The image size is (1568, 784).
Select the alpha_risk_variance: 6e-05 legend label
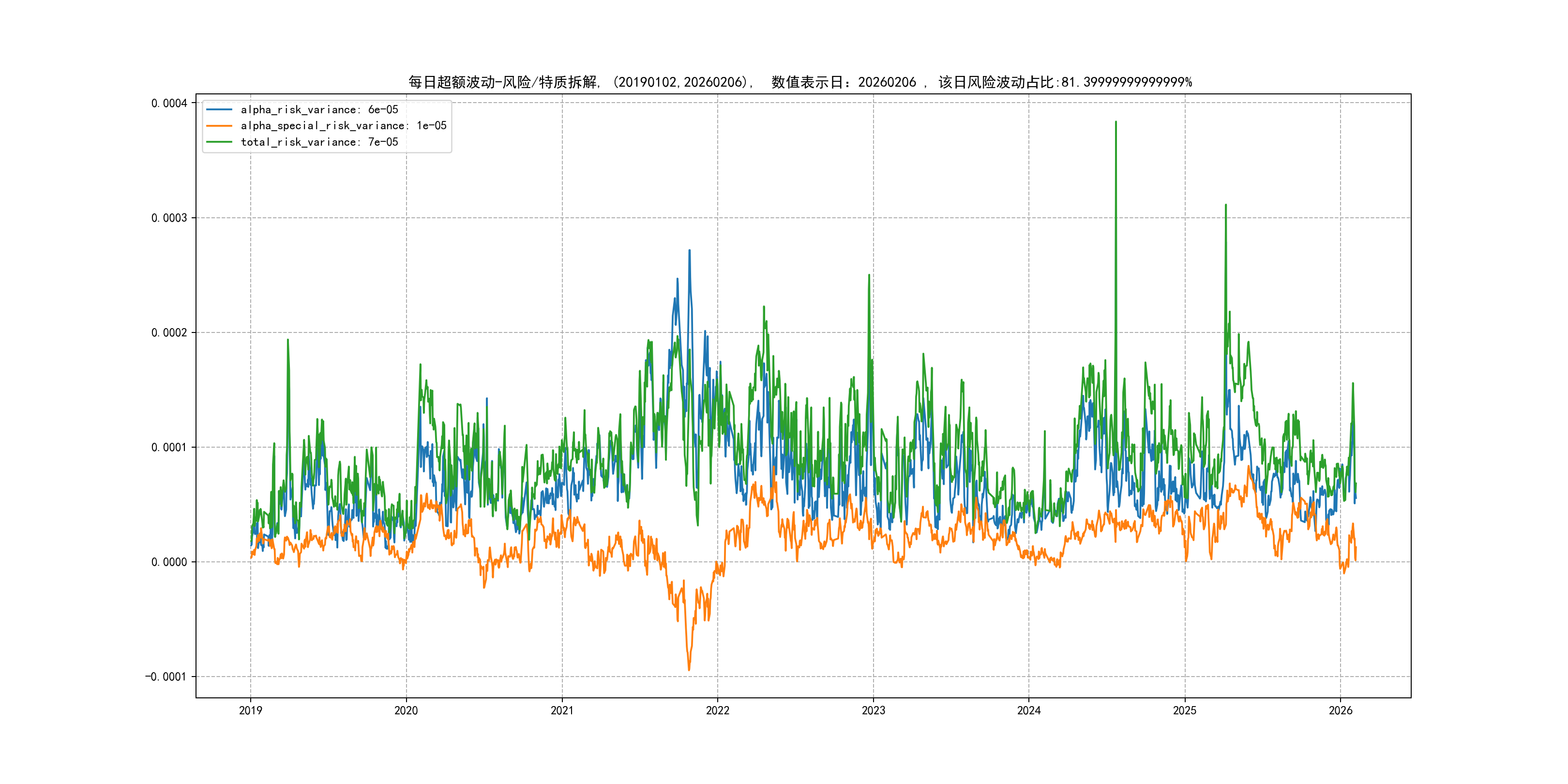pos(319,109)
